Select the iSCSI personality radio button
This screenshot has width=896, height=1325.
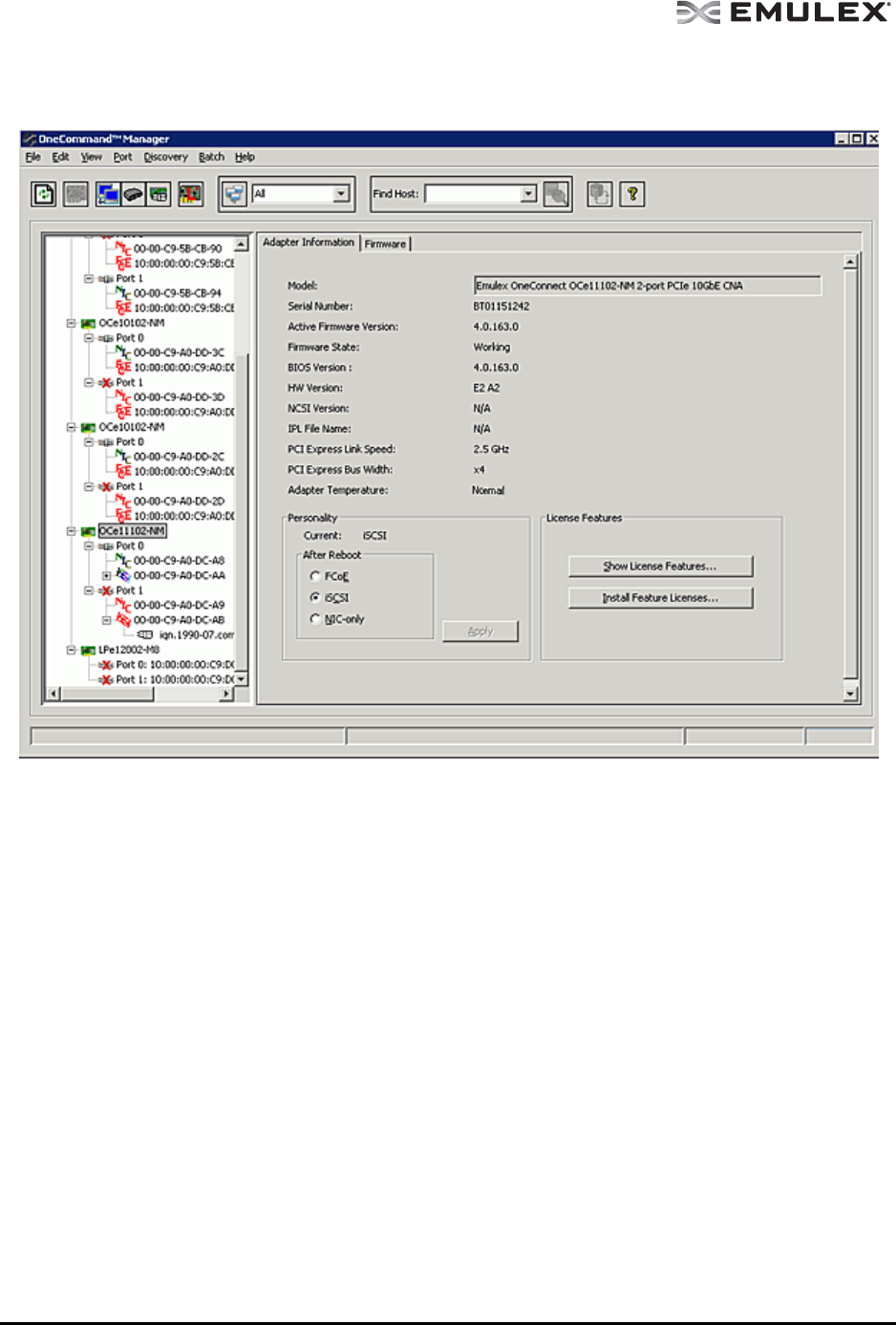pos(315,597)
